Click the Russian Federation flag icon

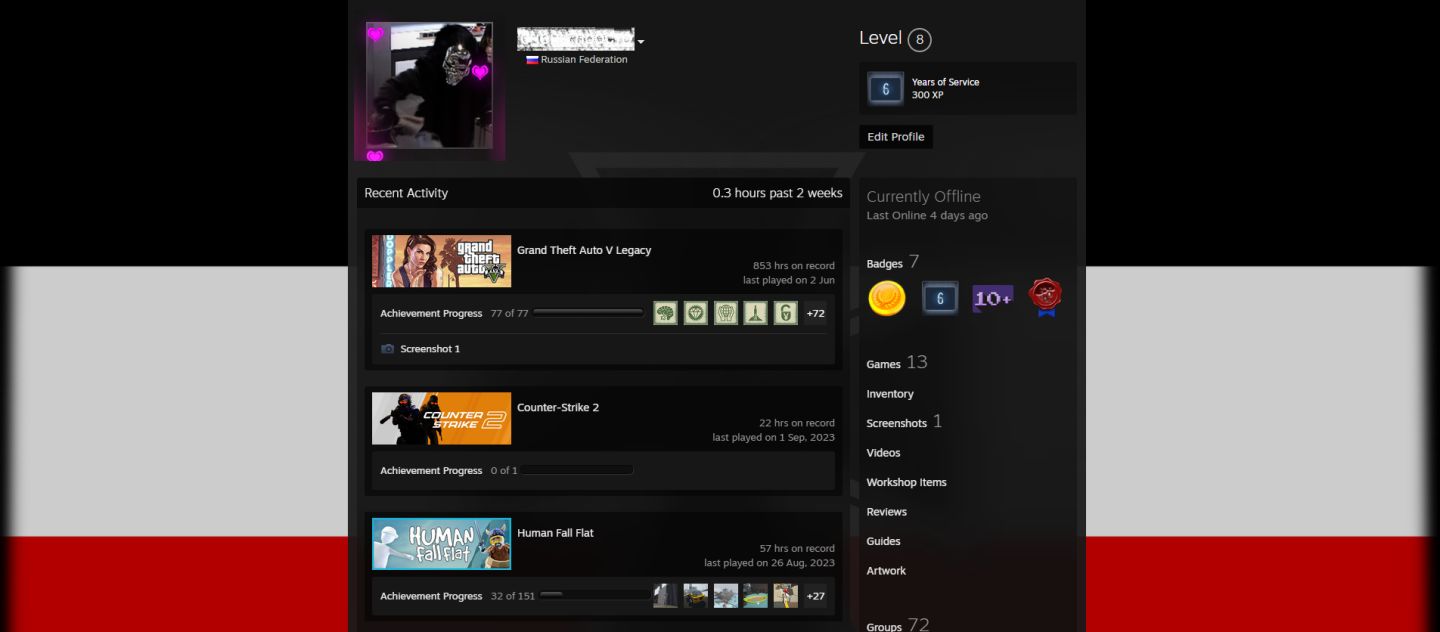532,60
